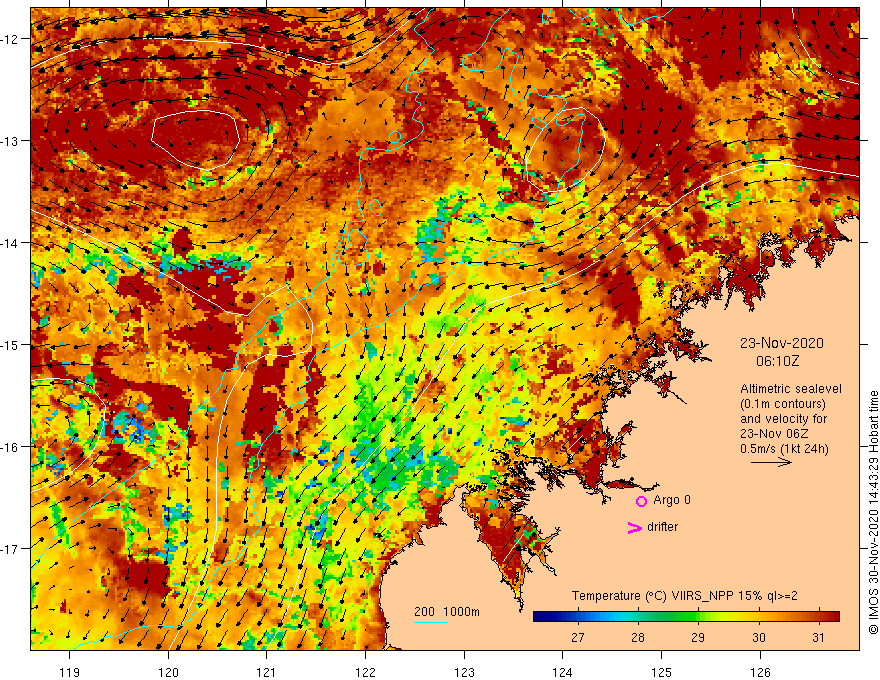880x680 pixels.
Task: Click colorbar tick label 28
Action: click(x=638, y=637)
